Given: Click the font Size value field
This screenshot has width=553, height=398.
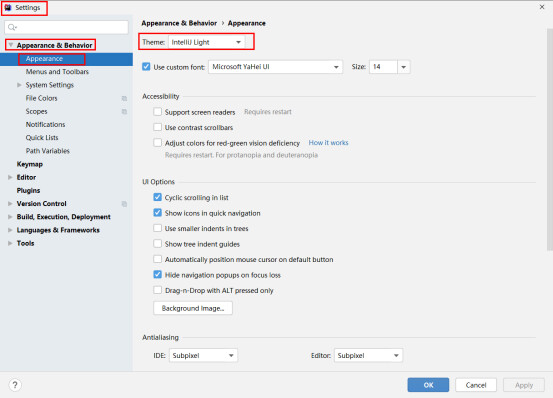Looking at the screenshot, I should coord(383,67).
